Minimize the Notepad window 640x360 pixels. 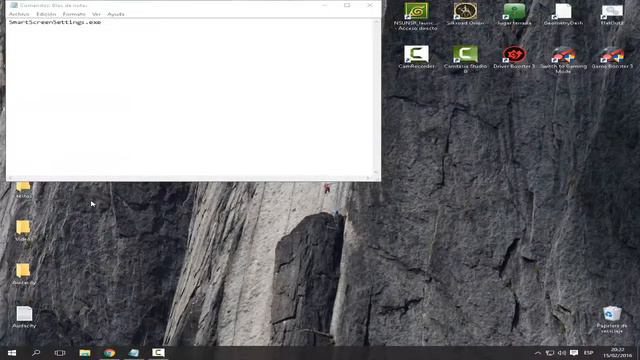click(x=325, y=5)
